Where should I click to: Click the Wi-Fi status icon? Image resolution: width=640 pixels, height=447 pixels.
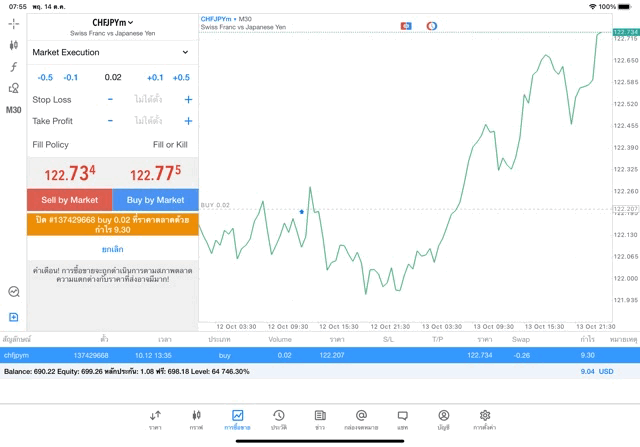coord(592,7)
